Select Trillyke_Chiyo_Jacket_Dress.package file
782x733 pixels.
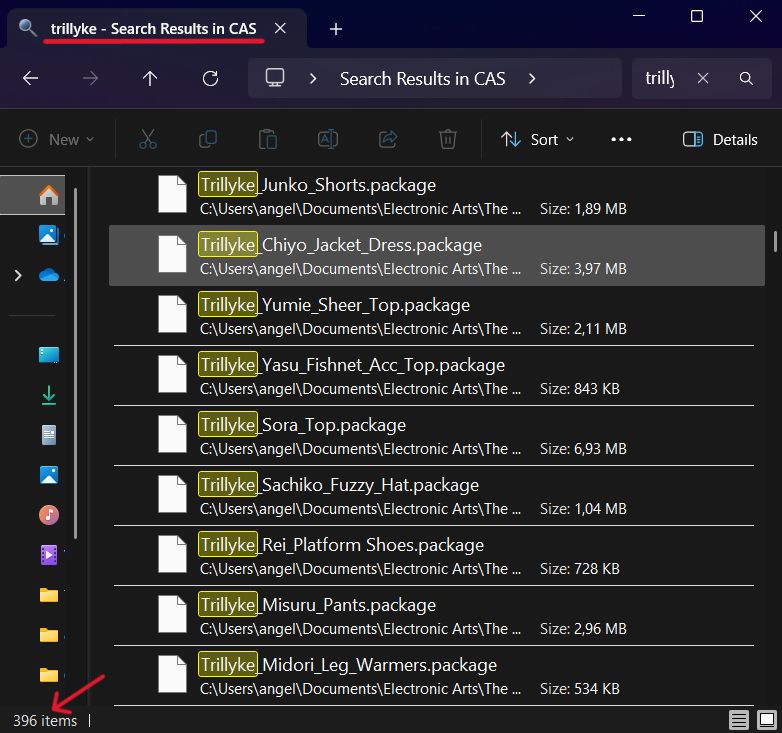[x=436, y=255]
